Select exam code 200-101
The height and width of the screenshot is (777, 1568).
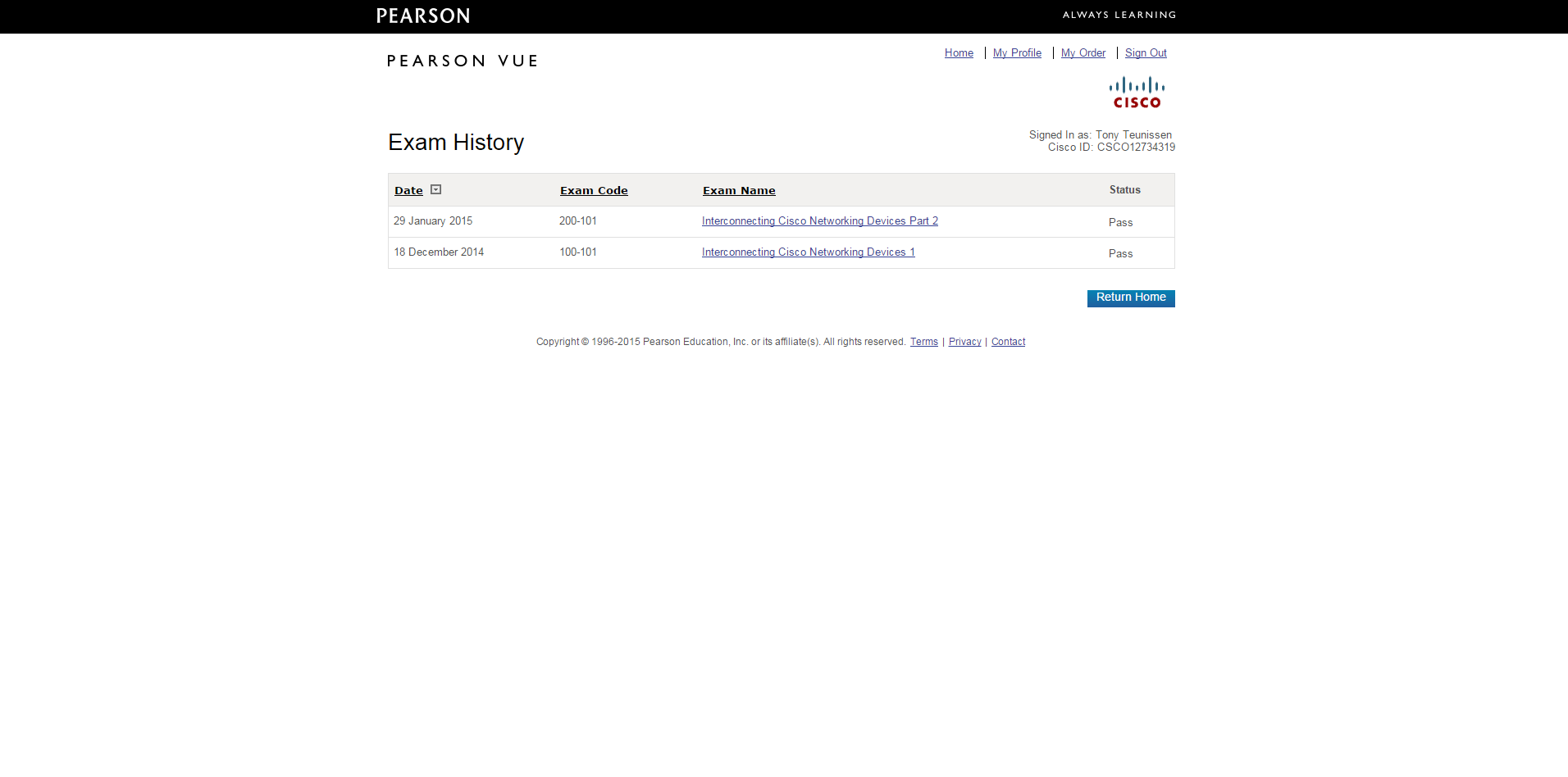578,221
